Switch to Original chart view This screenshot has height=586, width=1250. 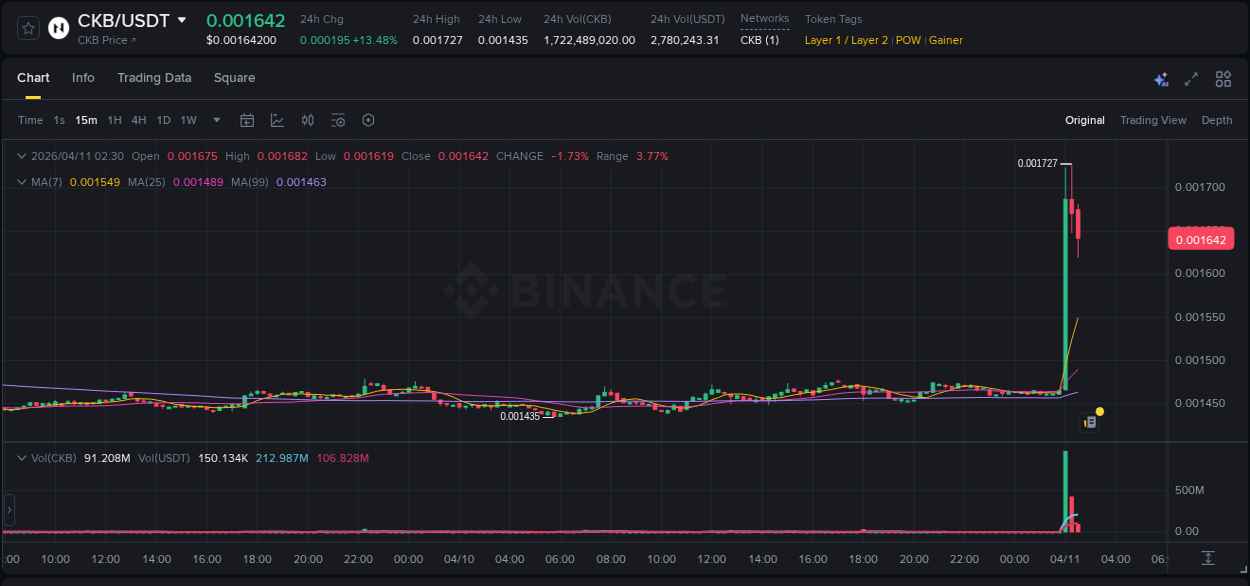[x=1085, y=120]
